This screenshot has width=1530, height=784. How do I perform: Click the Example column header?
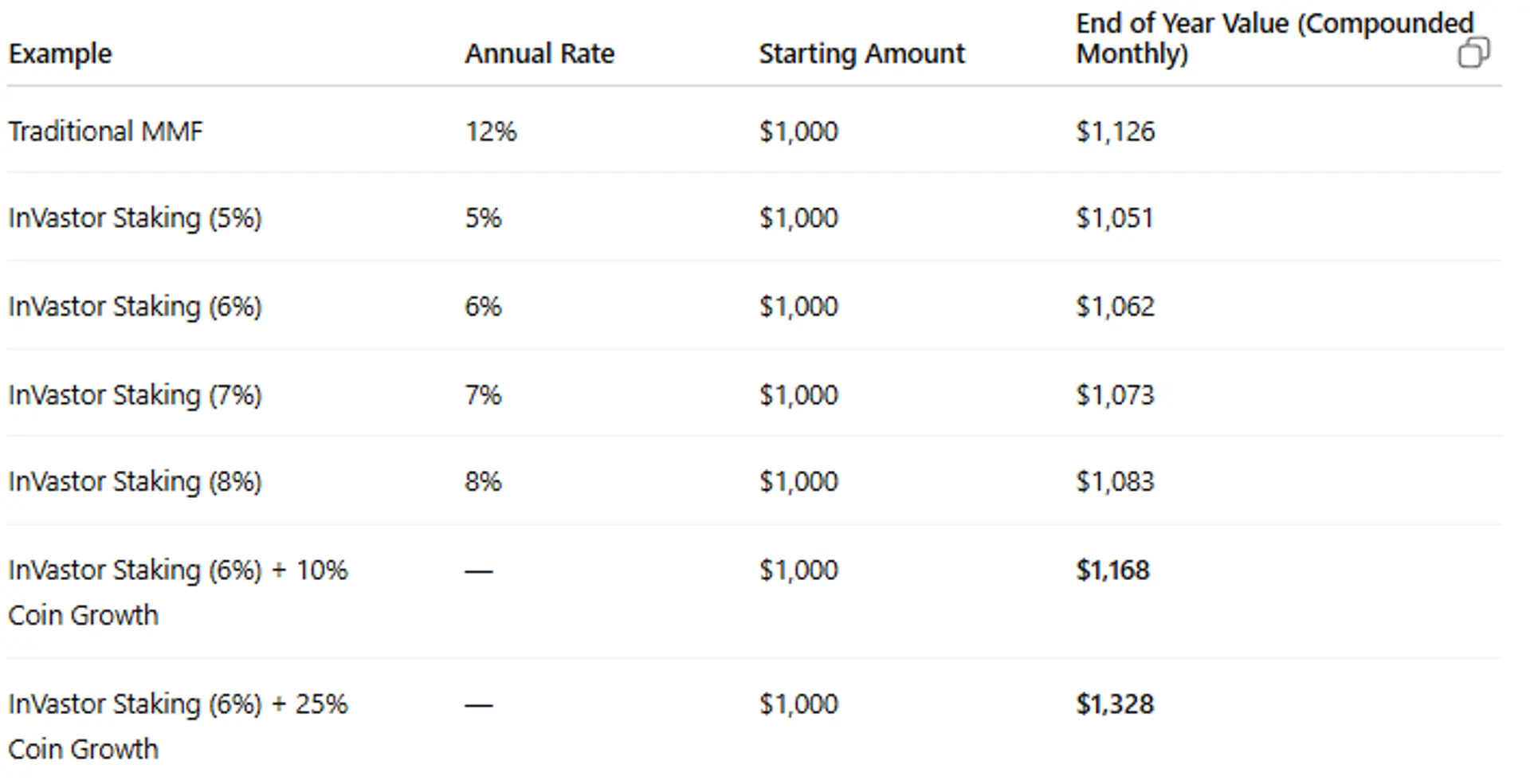pos(60,53)
